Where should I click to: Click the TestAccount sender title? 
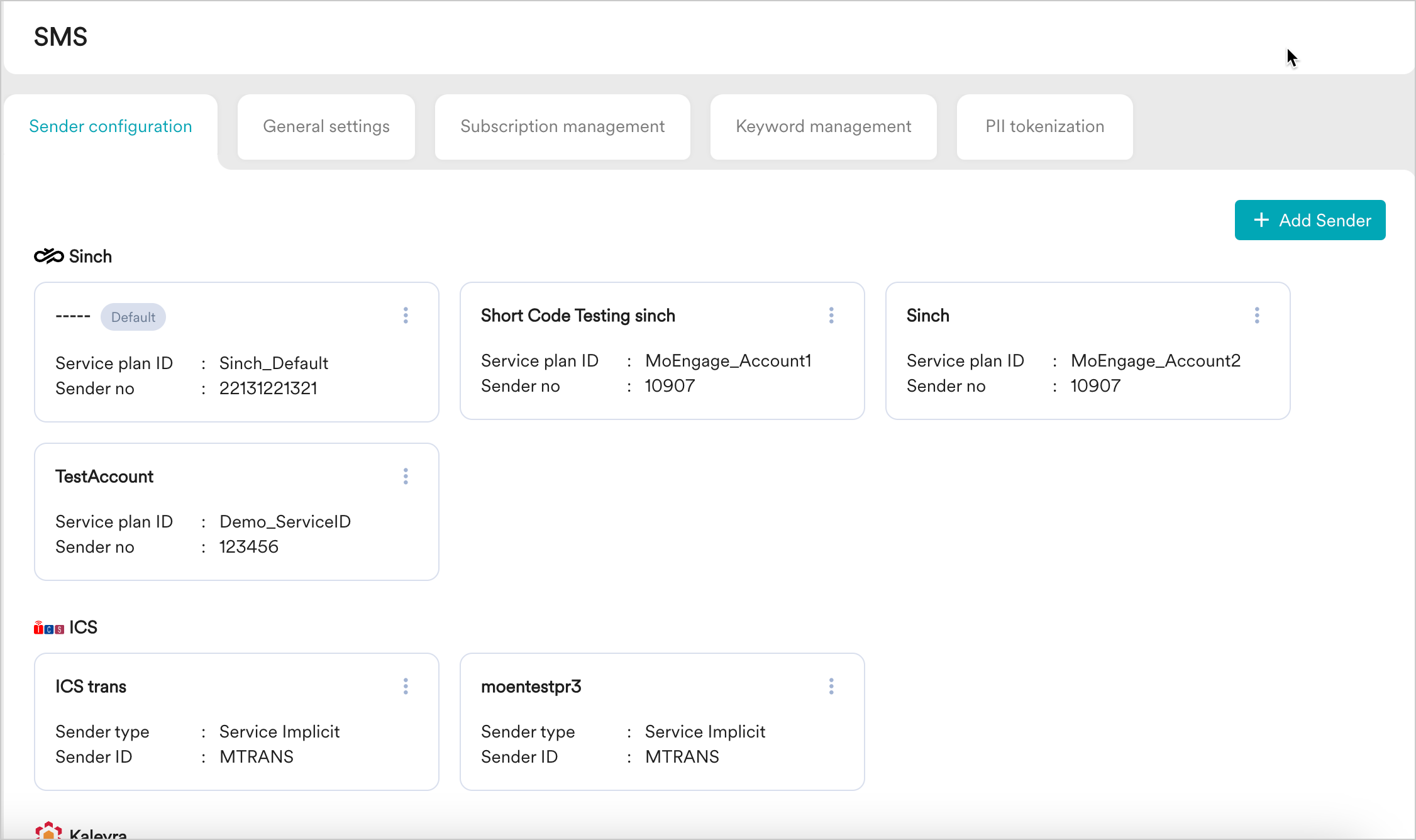(104, 477)
